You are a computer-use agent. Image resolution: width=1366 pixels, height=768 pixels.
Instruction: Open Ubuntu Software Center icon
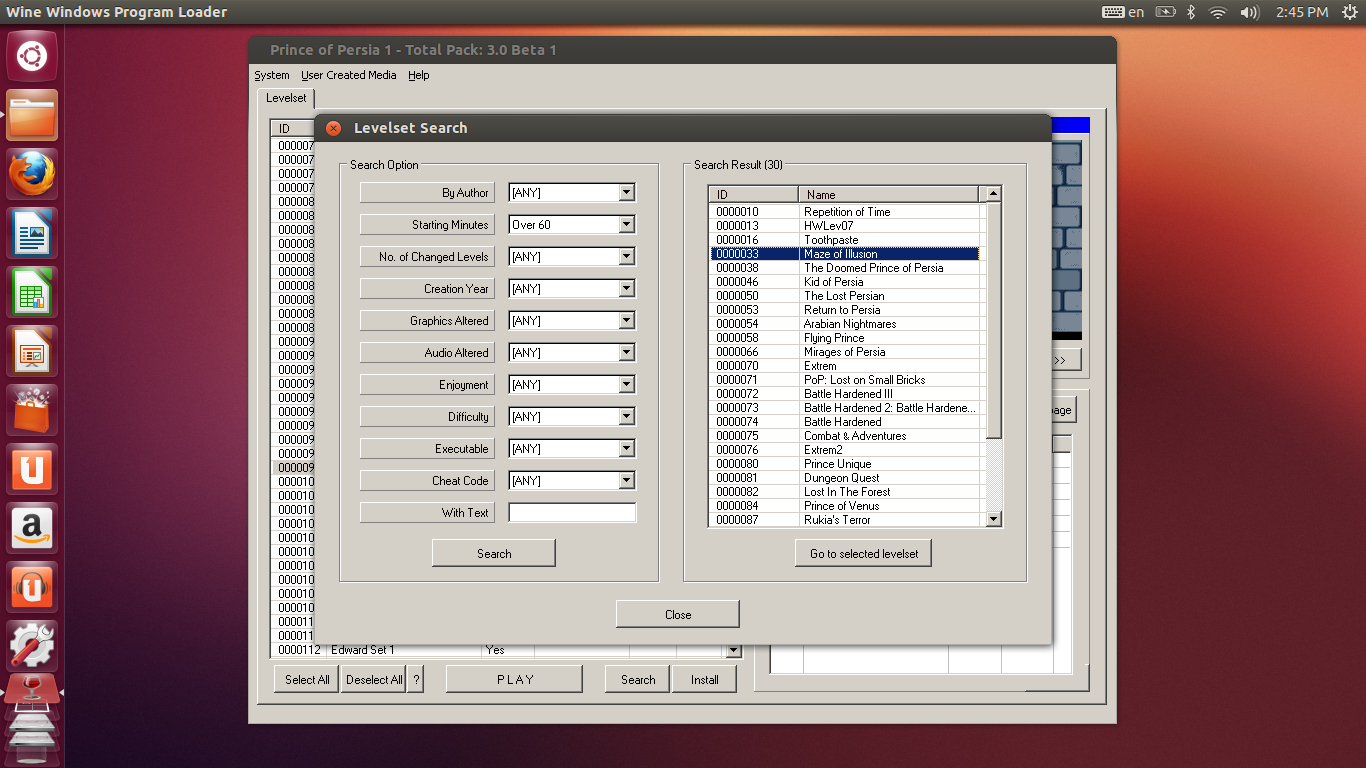tap(32, 411)
